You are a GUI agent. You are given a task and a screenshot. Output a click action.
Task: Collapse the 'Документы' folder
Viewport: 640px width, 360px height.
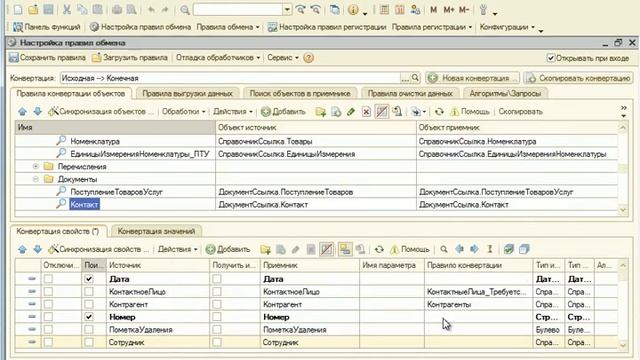tap(36, 179)
